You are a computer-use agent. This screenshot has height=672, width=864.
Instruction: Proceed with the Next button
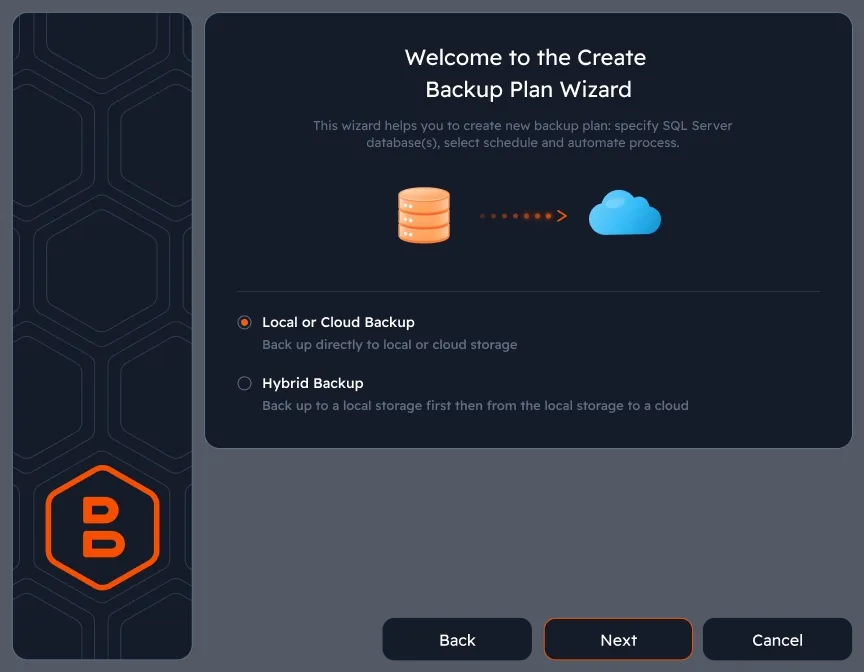pos(618,640)
